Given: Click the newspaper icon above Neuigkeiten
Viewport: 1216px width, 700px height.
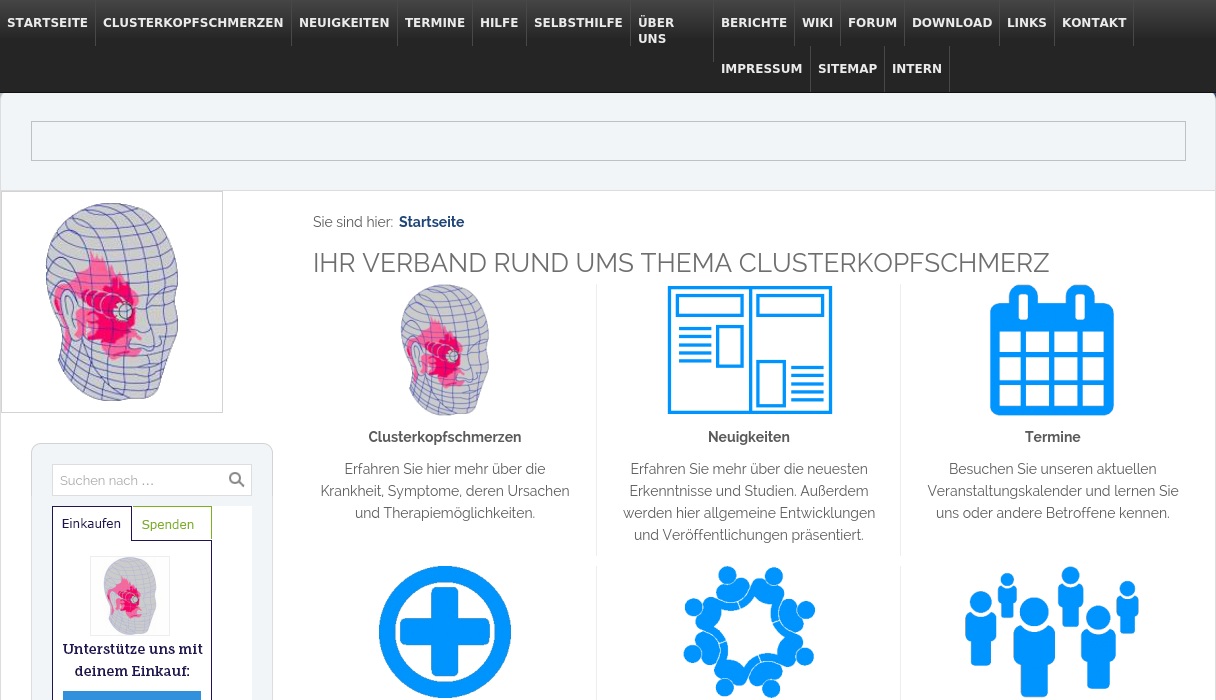Looking at the screenshot, I should (x=749, y=350).
